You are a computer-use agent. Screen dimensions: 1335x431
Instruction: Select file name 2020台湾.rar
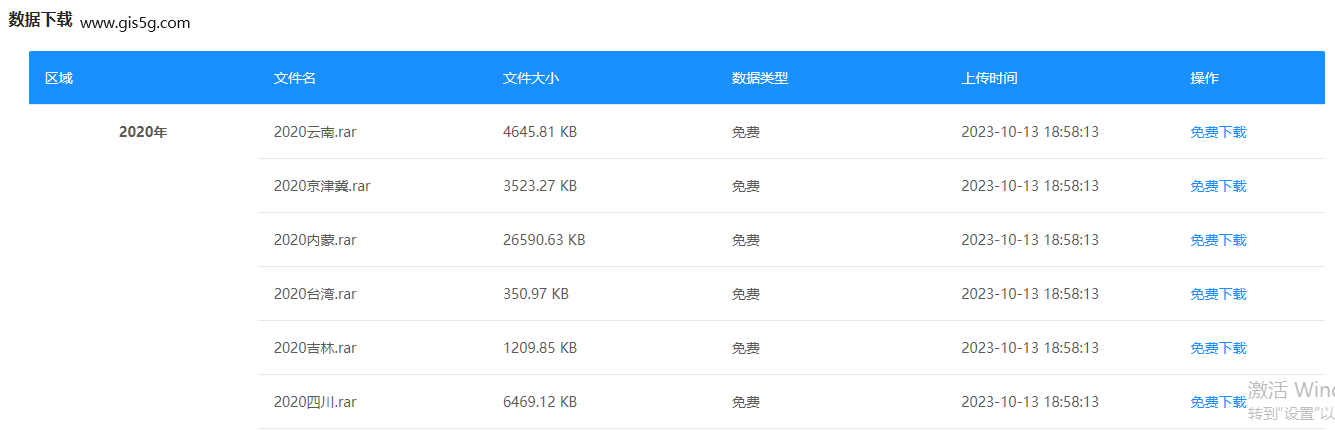pyautogui.click(x=315, y=294)
